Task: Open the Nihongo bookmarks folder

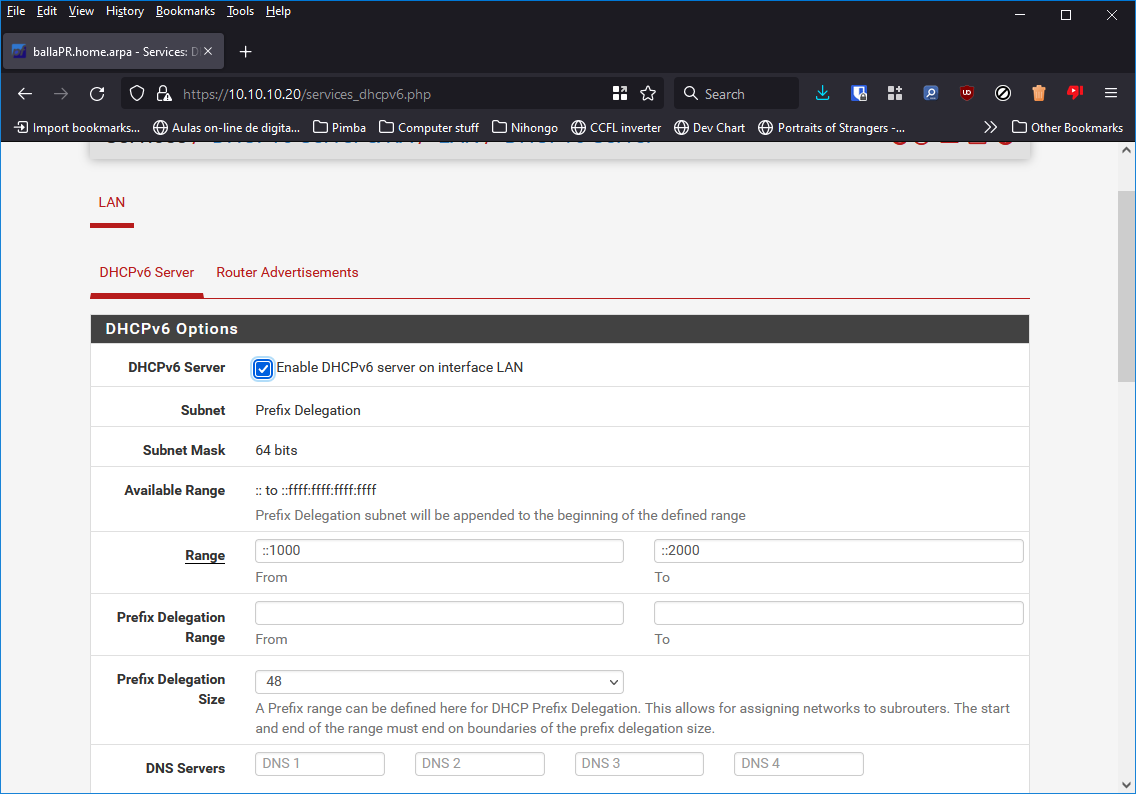Action: pos(525,127)
